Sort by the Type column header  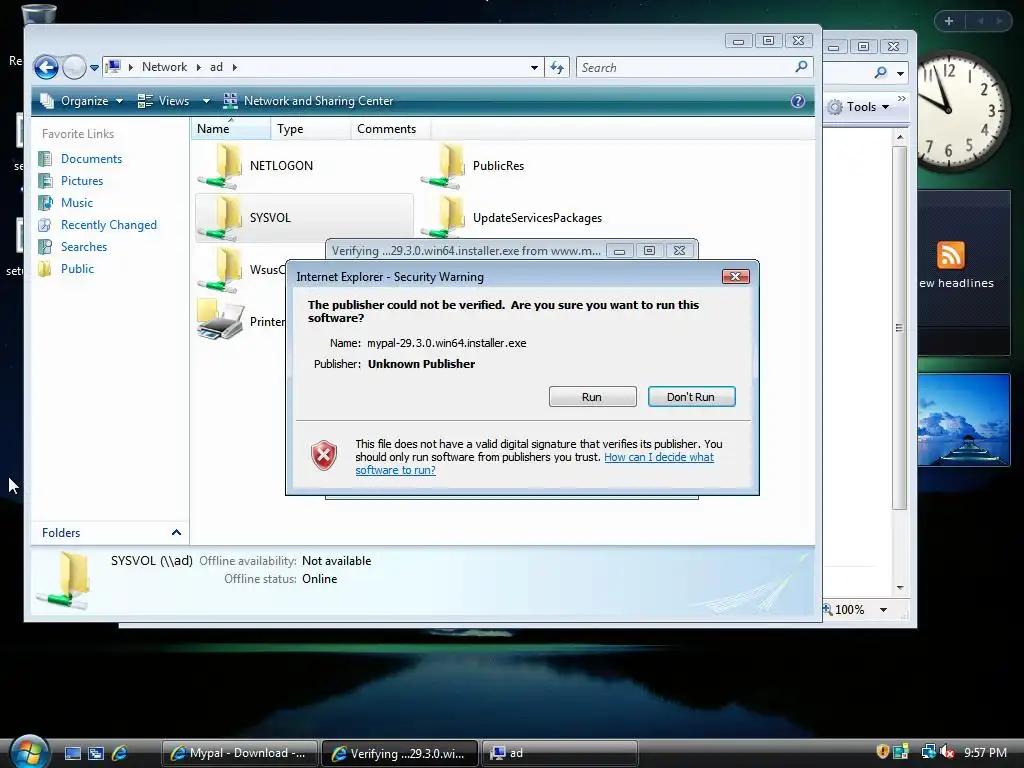[x=311, y=129]
